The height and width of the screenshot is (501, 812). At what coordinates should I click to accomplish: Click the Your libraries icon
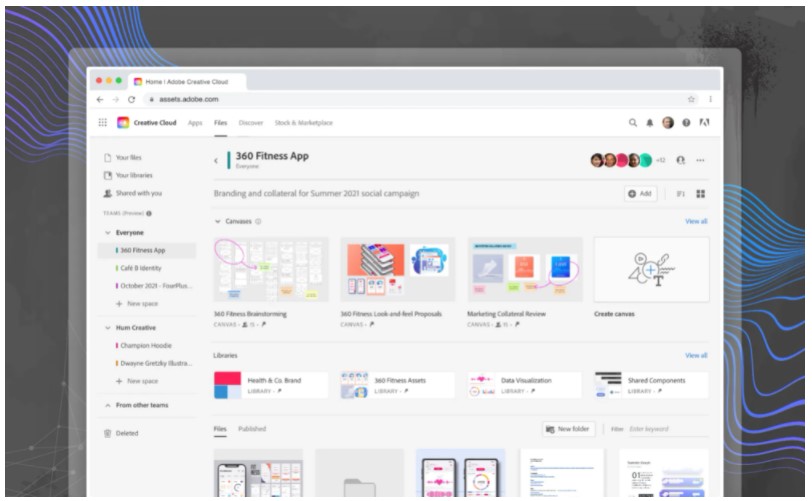108,175
